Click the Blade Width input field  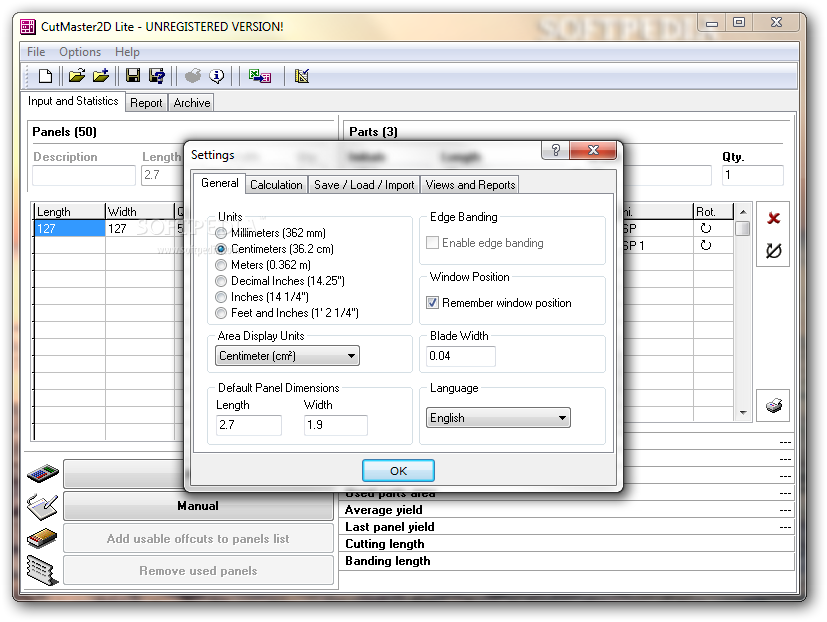(460, 356)
